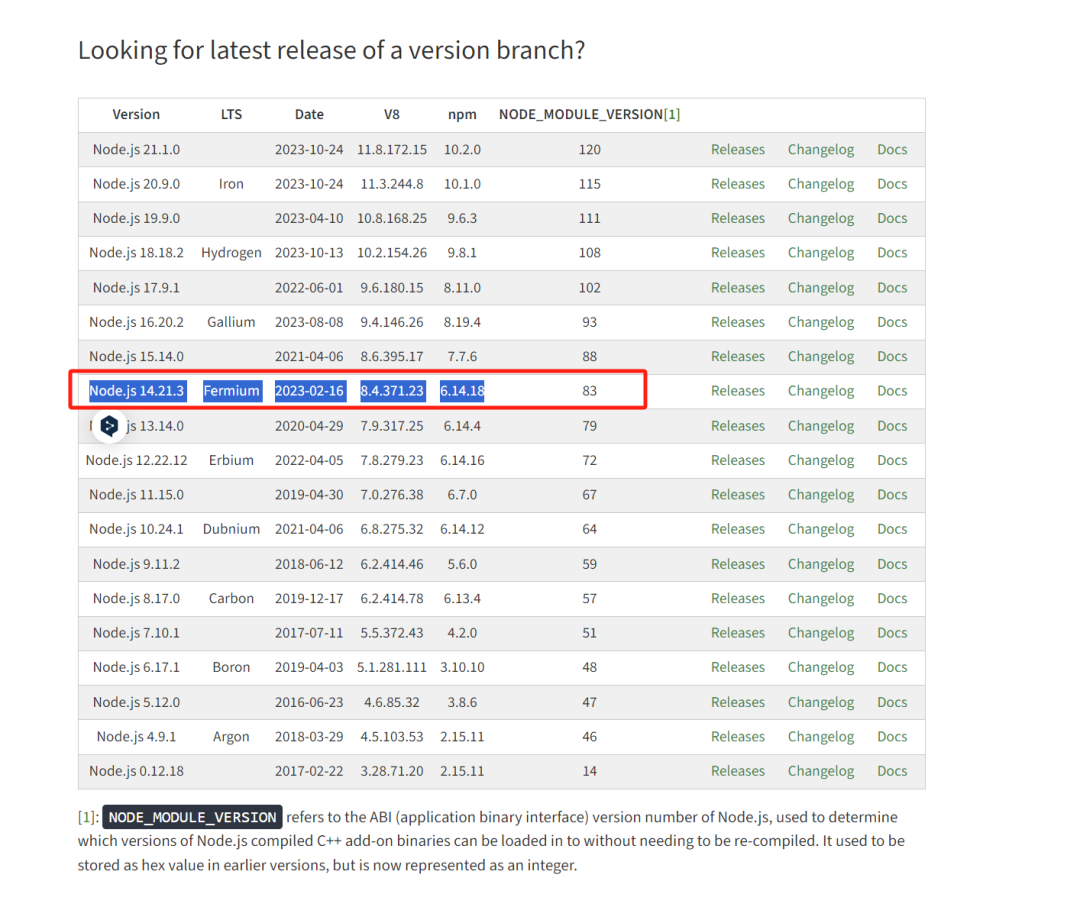Click the date 2019-12-17 cell

[x=309, y=599]
